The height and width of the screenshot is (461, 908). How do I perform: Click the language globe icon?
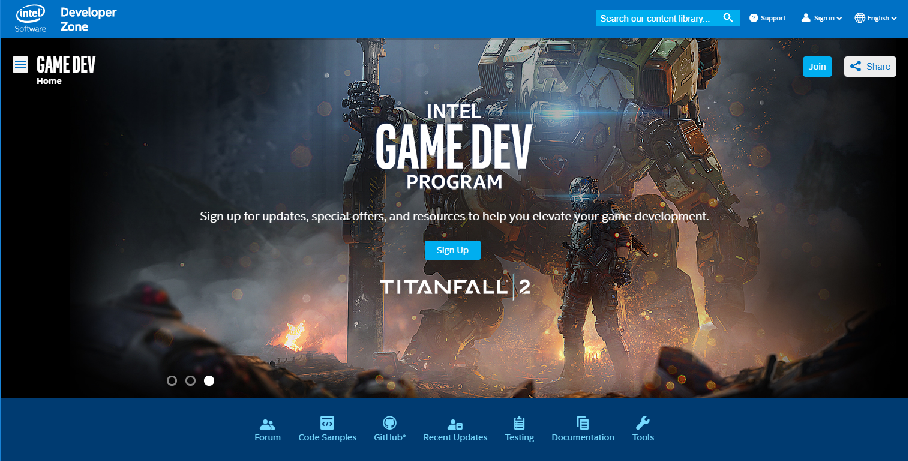click(x=860, y=18)
